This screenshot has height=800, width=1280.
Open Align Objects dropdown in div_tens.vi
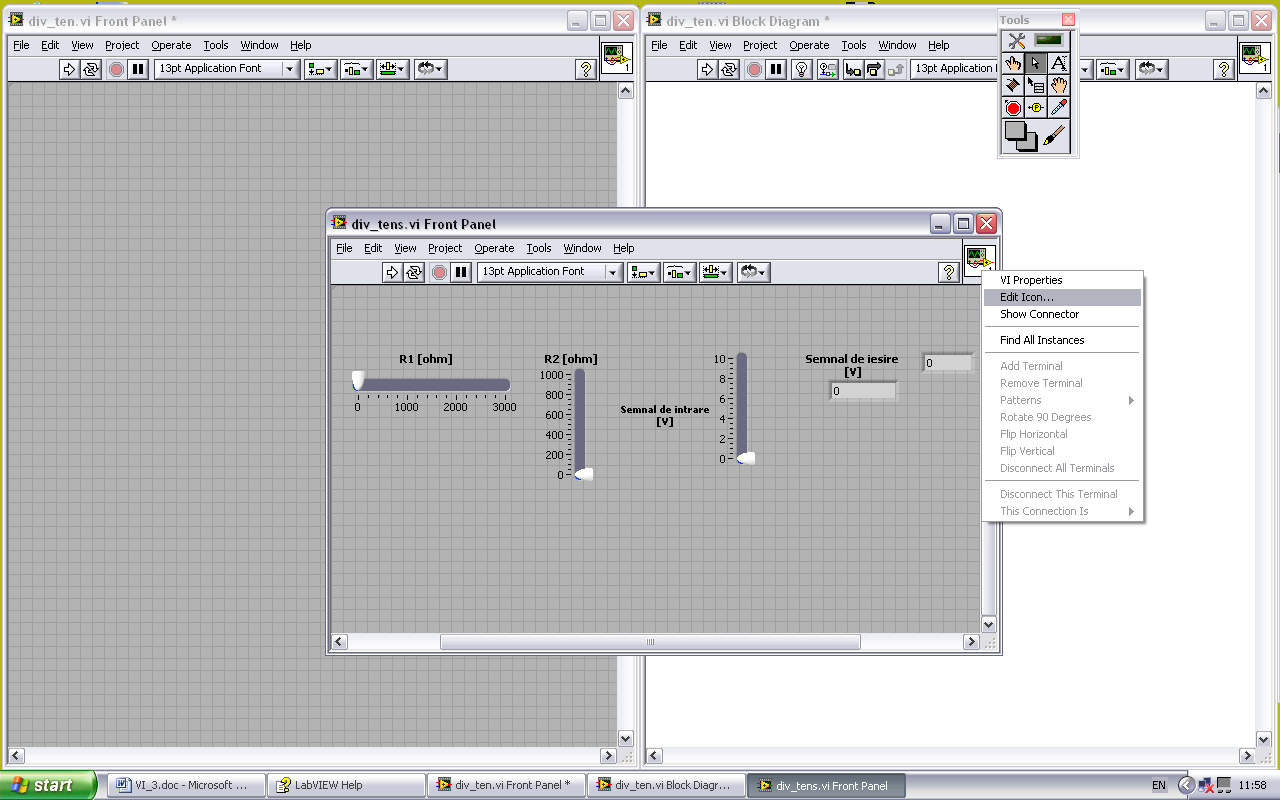pyautogui.click(x=643, y=272)
